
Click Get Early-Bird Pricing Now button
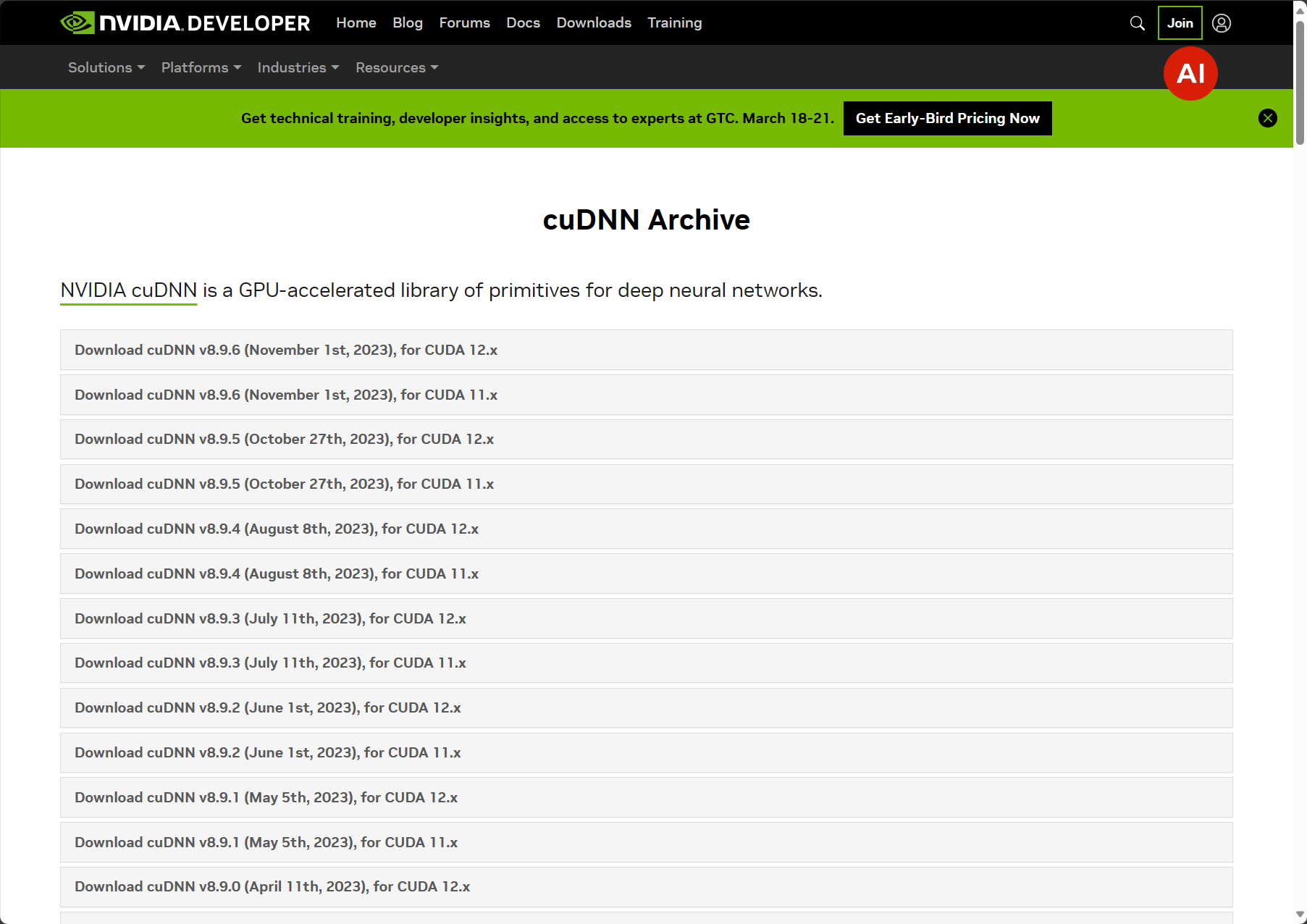pyautogui.click(x=948, y=118)
